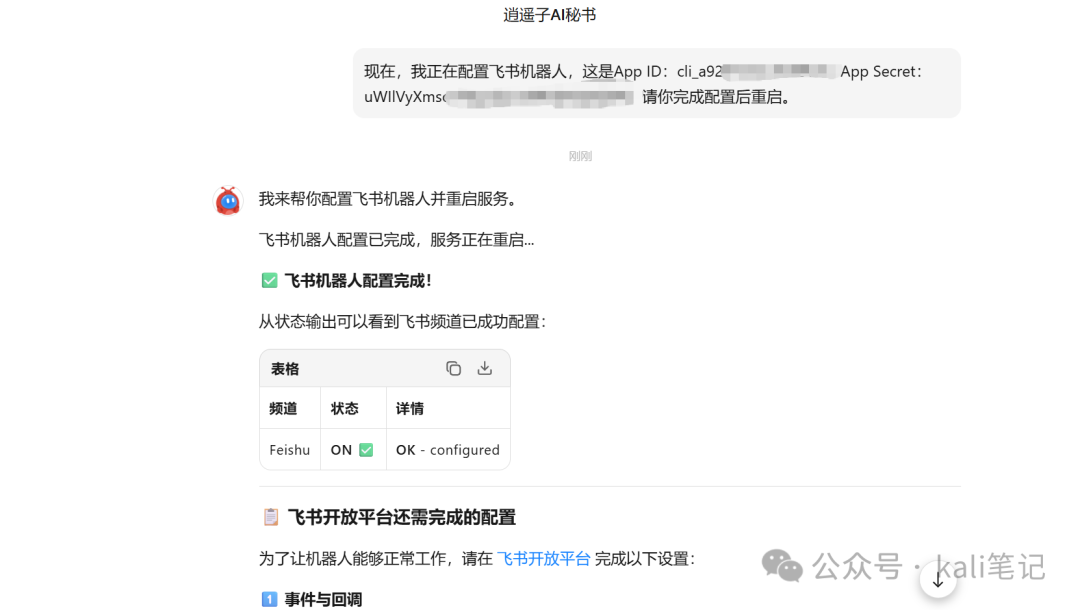The image size is (1080, 610).
Task: Click the 事件与回调 section heading
Action: 324,599
